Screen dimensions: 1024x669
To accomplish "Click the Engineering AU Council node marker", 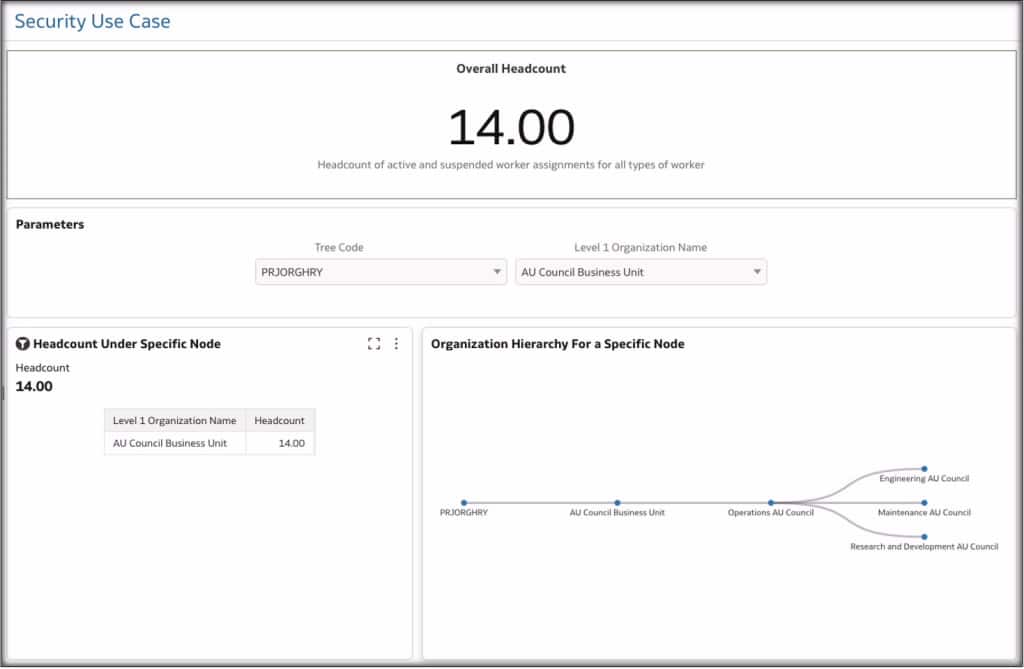I will (924, 467).
